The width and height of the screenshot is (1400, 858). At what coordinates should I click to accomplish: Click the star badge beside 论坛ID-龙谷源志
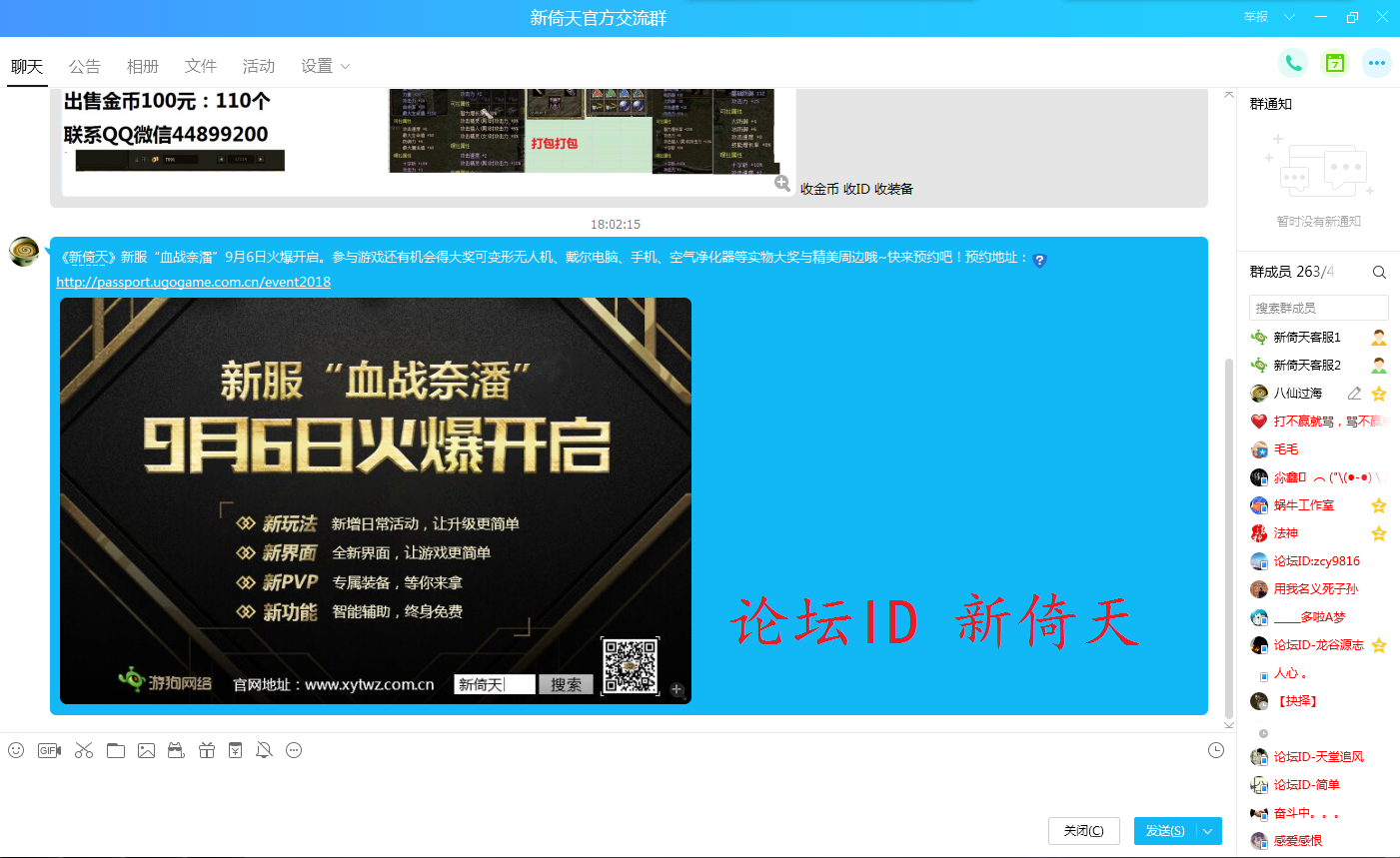pyautogui.click(x=1379, y=645)
